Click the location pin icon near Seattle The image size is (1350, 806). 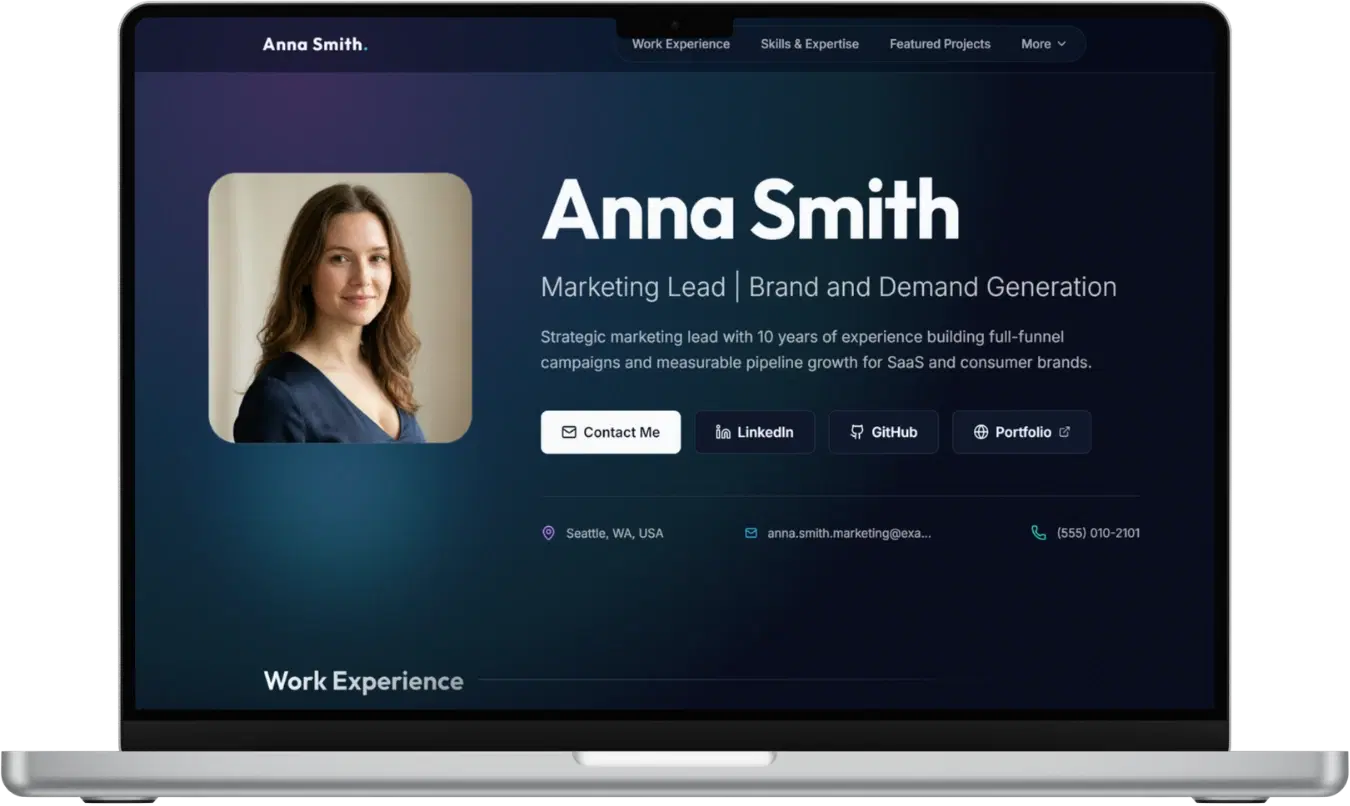[x=548, y=533]
